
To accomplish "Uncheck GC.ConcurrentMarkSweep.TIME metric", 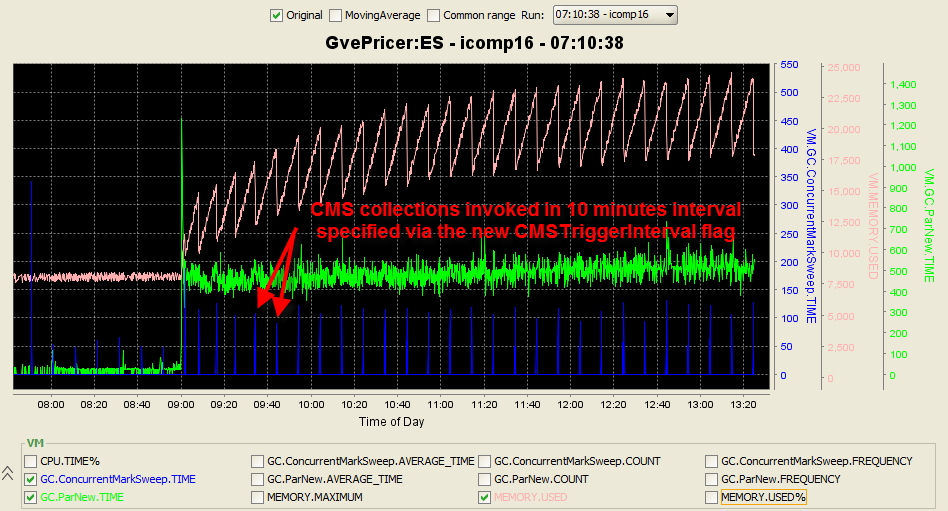I will pos(31,479).
